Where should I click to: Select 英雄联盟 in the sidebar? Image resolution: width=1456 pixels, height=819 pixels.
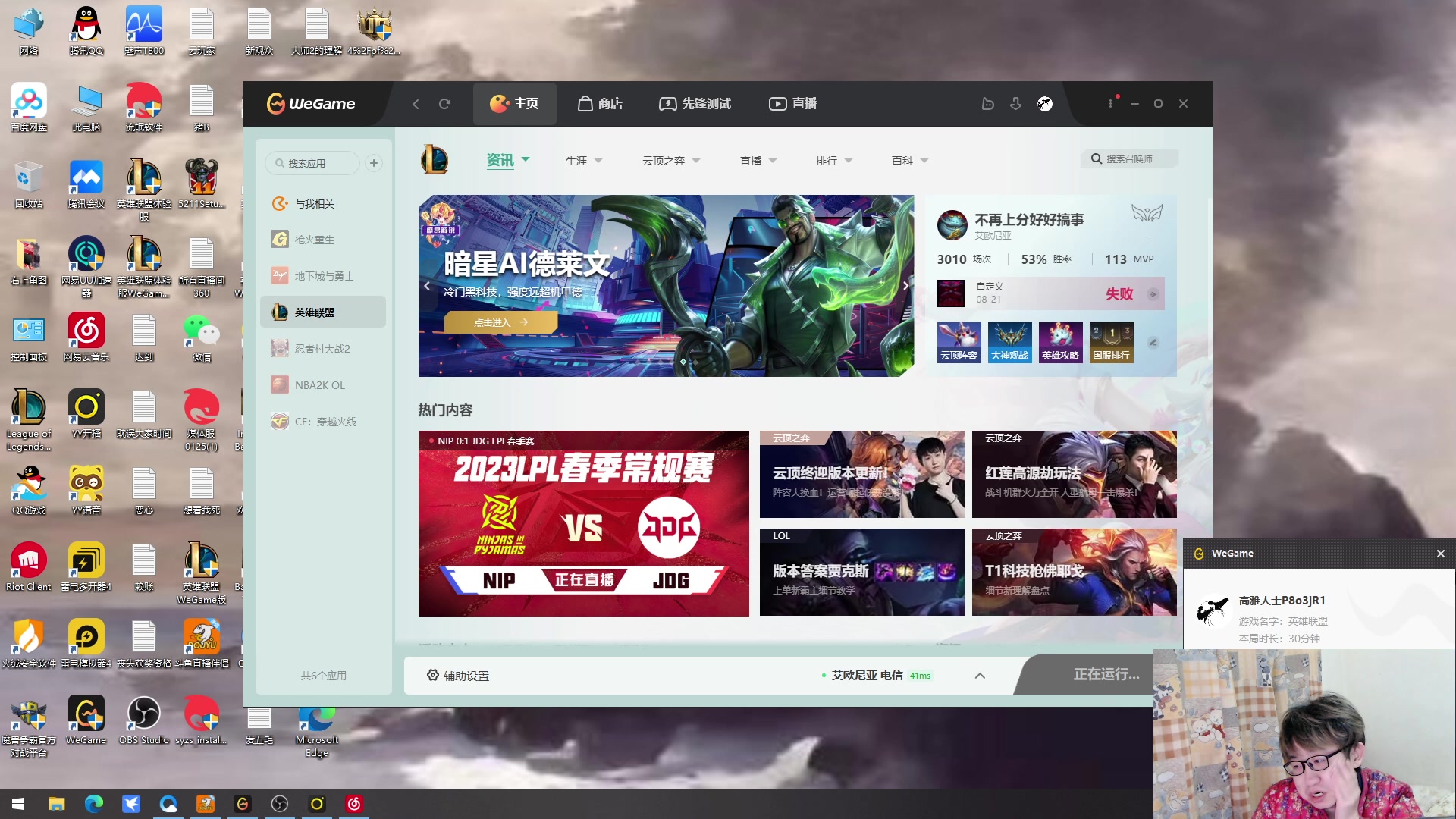click(323, 312)
